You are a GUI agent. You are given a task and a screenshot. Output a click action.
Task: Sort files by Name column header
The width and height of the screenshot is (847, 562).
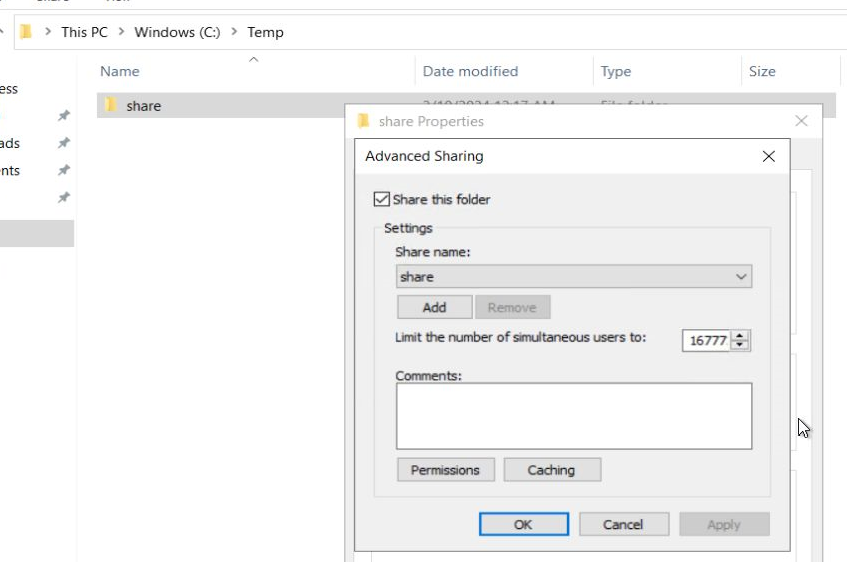tap(120, 71)
